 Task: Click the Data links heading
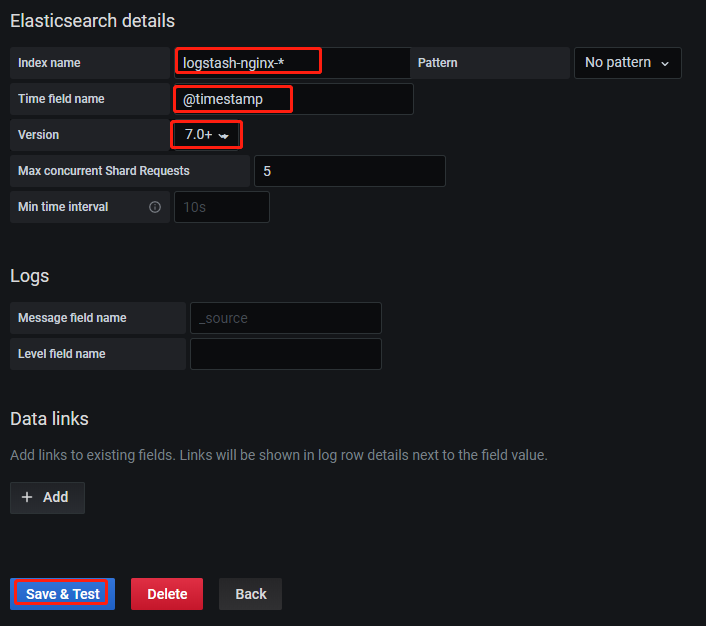coord(50,419)
